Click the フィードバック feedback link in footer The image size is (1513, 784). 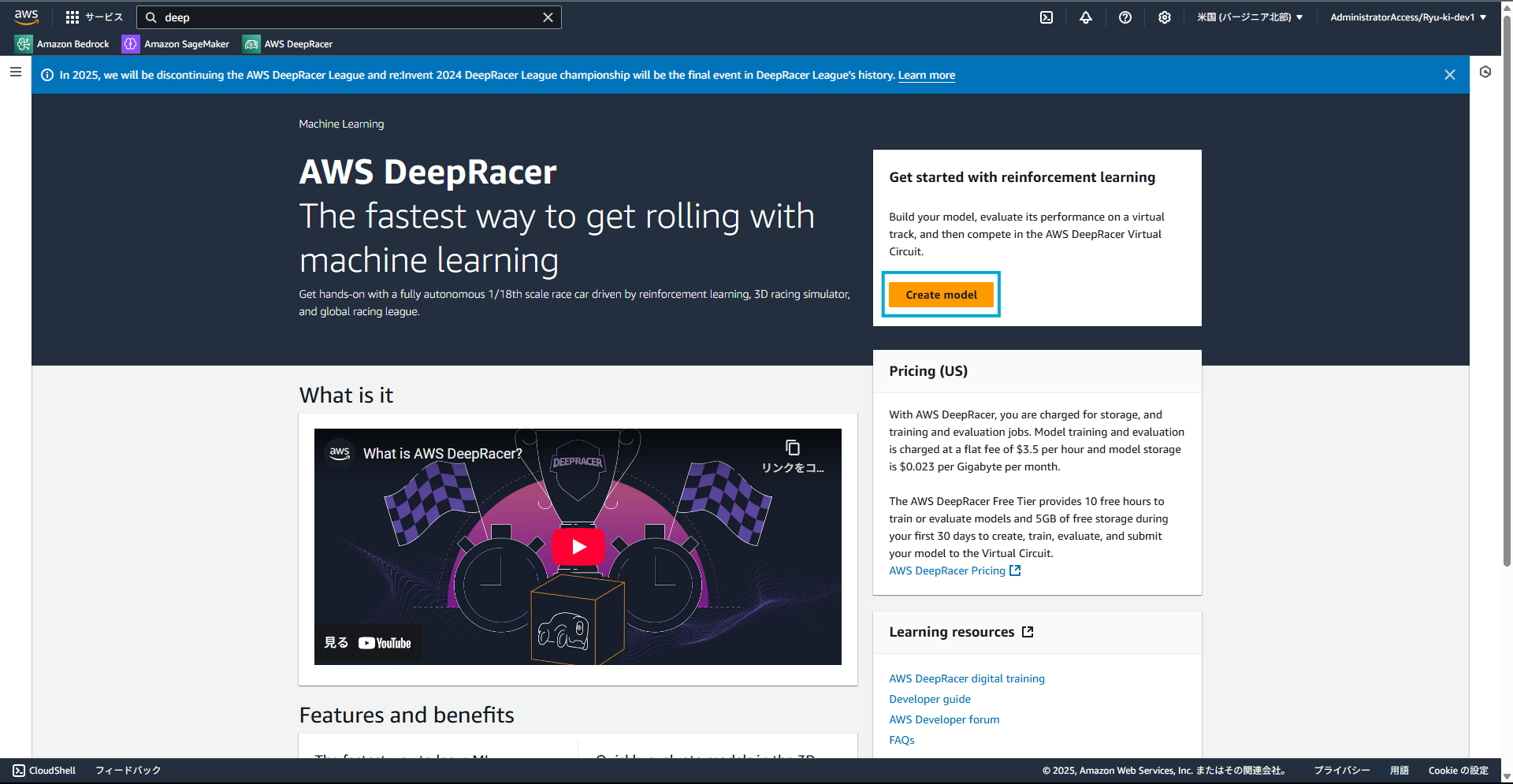pyautogui.click(x=128, y=771)
